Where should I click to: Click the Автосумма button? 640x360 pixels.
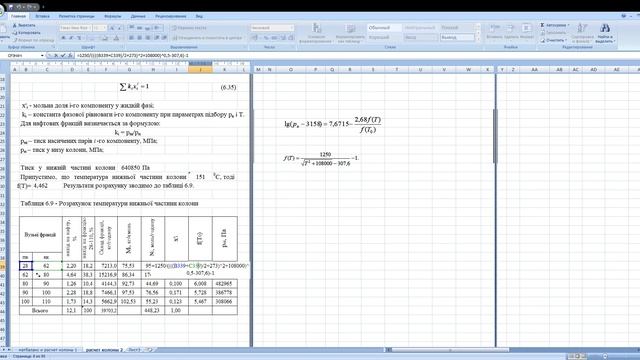[x=555, y=25]
